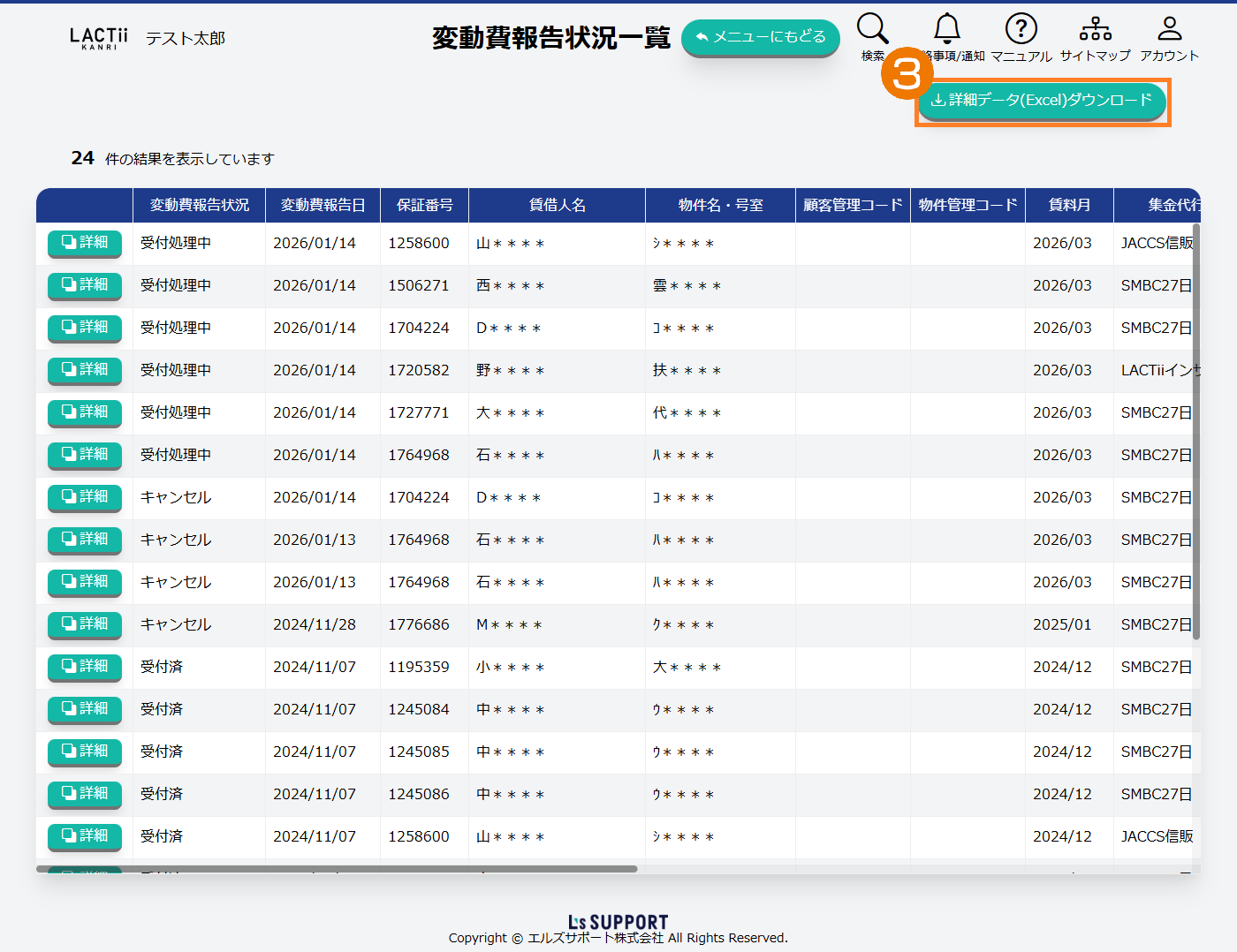Open the account person icon
Image resolution: width=1237 pixels, height=952 pixels.
coord(1169,29)
